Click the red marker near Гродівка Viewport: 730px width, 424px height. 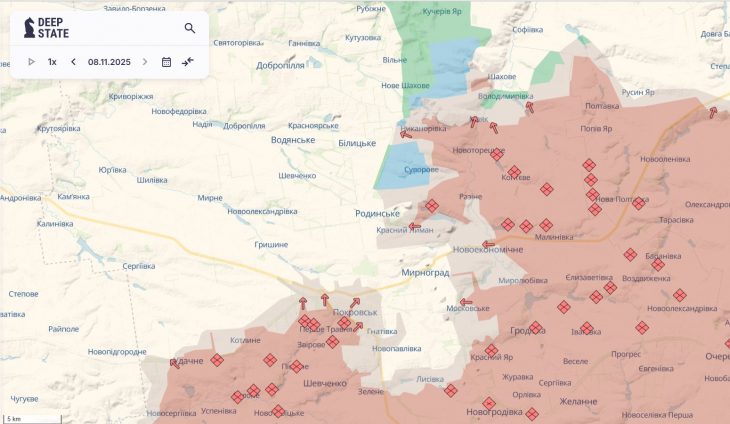point(536,327)
